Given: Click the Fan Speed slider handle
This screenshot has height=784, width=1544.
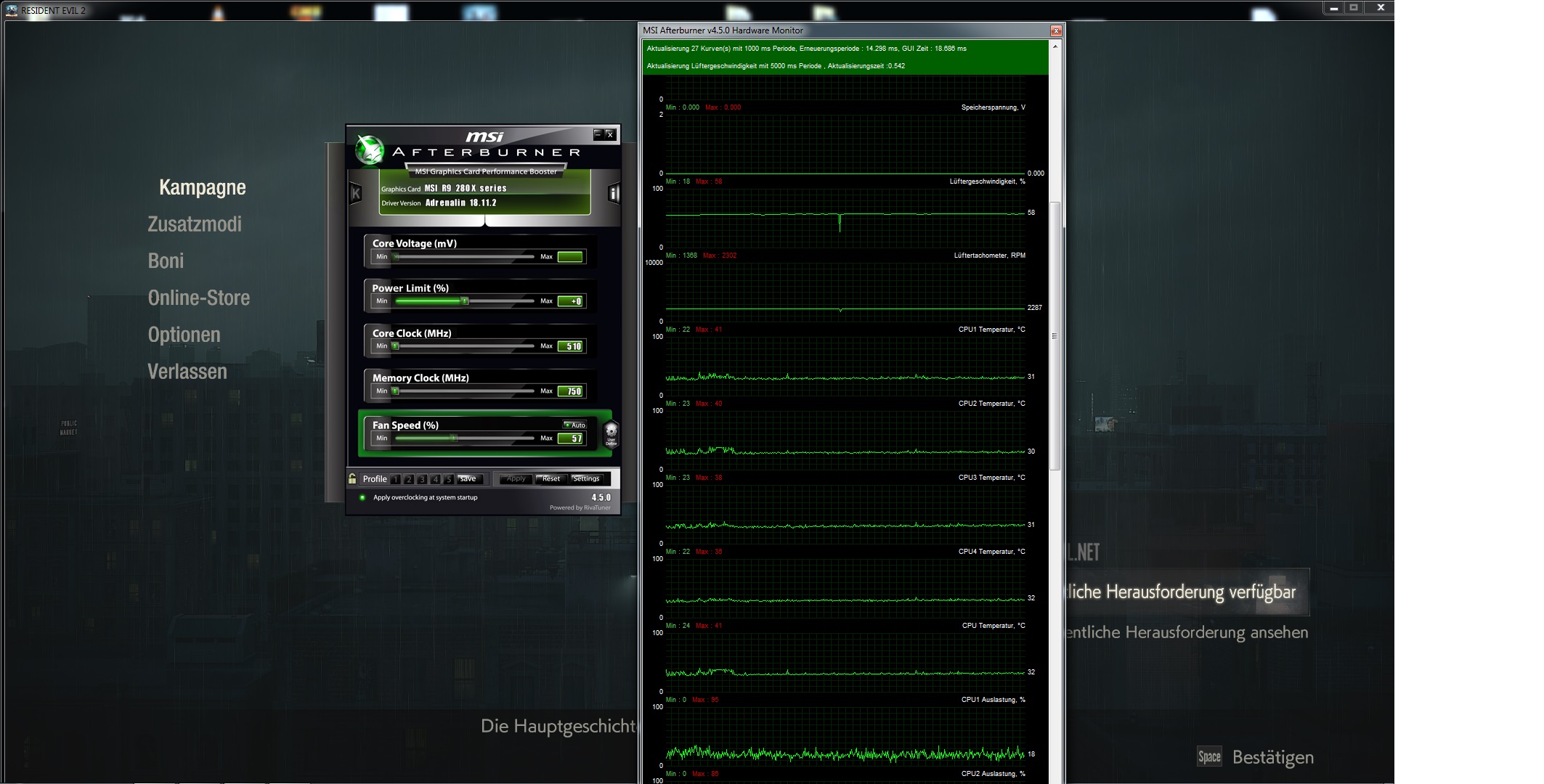Looking at the screenshot, I should 454,438.
